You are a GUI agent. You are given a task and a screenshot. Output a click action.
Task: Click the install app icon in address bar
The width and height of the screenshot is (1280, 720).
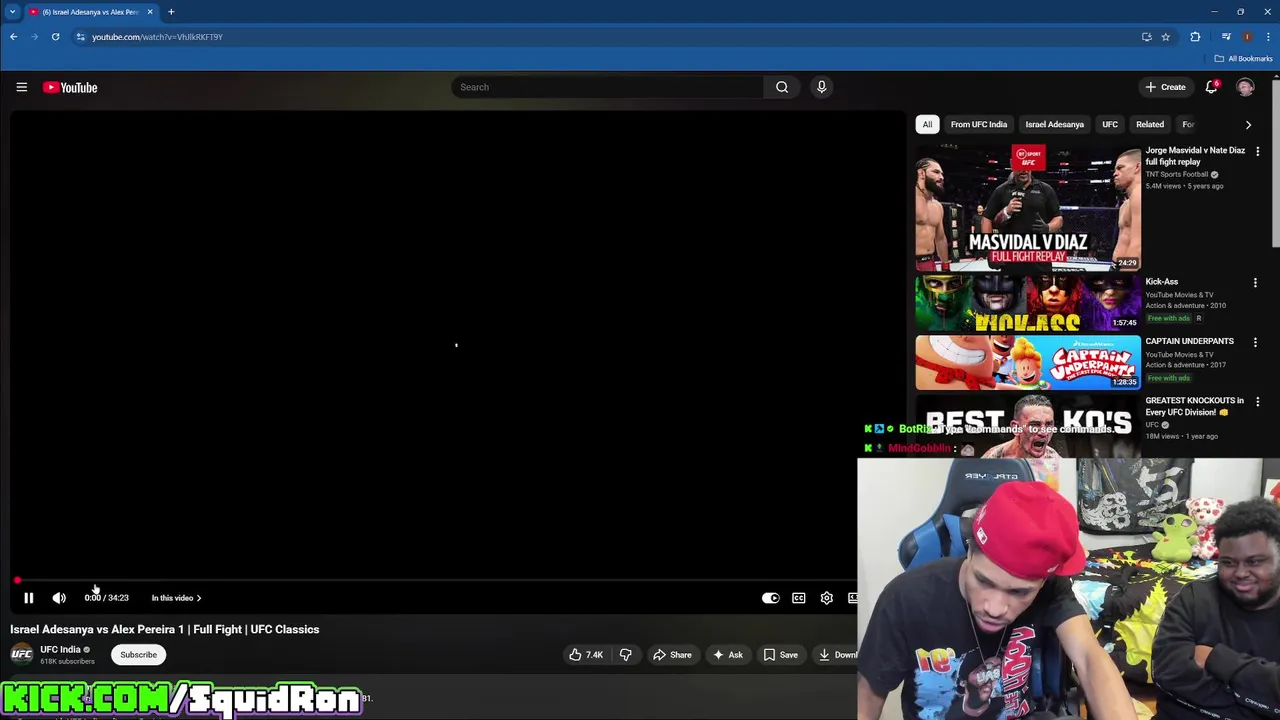pyautogui.click(x=1147, y=37)
